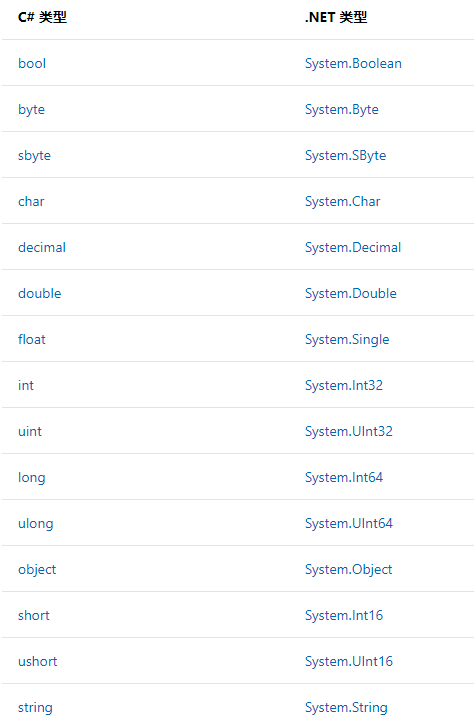
Task: Open the uint keyword link
Action: tap(30, 432)
